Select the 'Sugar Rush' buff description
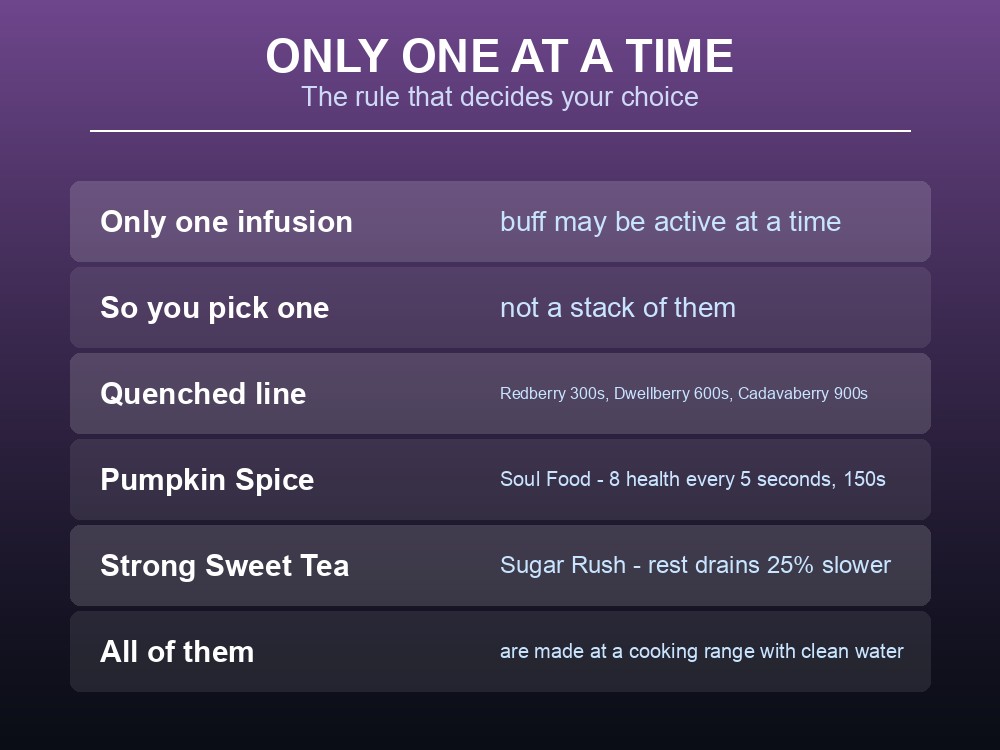 click(695, 565)
